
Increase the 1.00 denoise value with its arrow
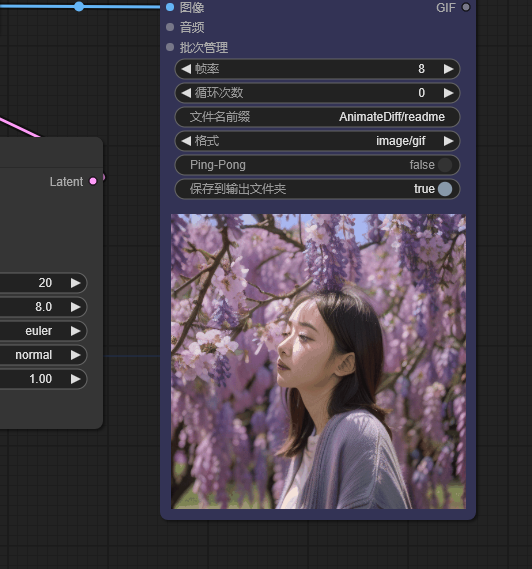tap(75, 379)
